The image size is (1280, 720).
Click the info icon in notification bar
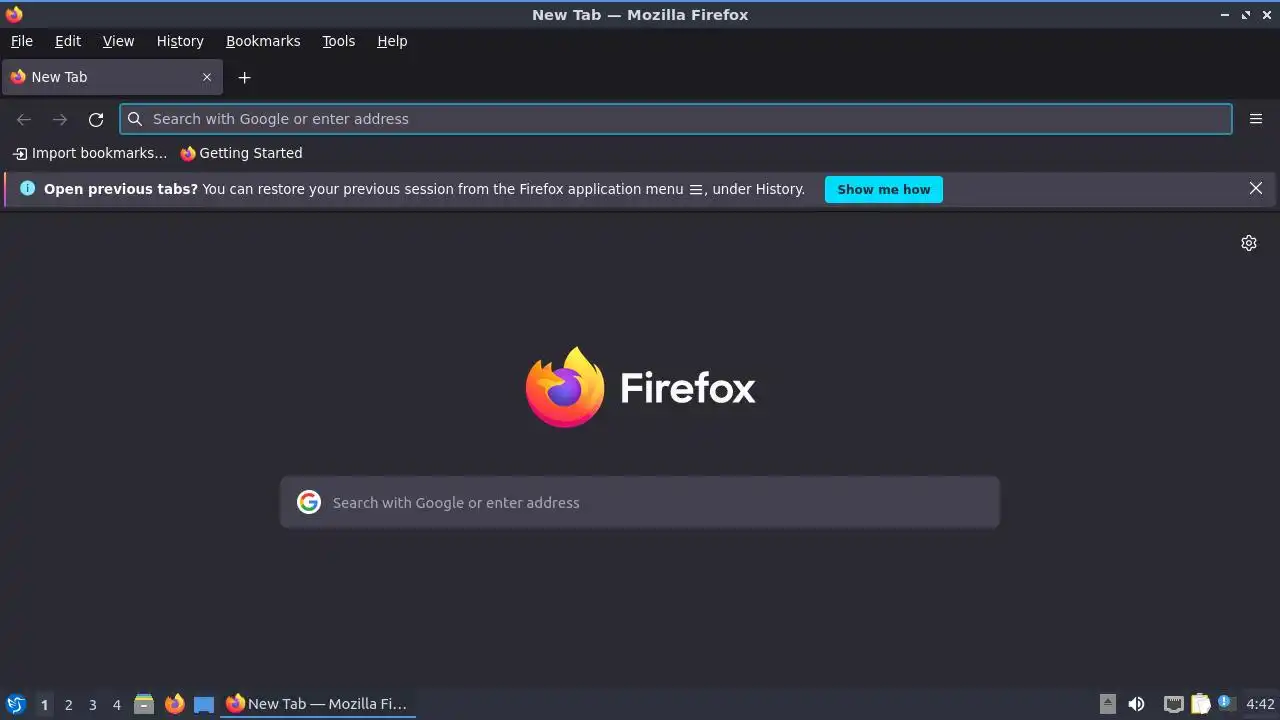(x=27, y=188)
